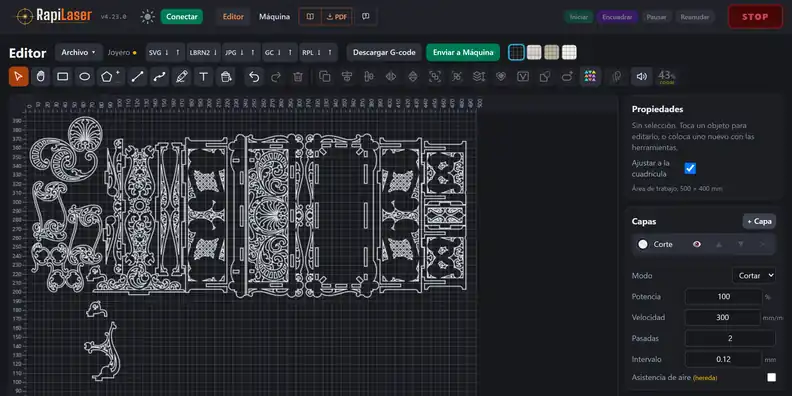Undo the last action
Image resolution: width=792 pixels, height=396 pixels.
(x=254, y=77)
